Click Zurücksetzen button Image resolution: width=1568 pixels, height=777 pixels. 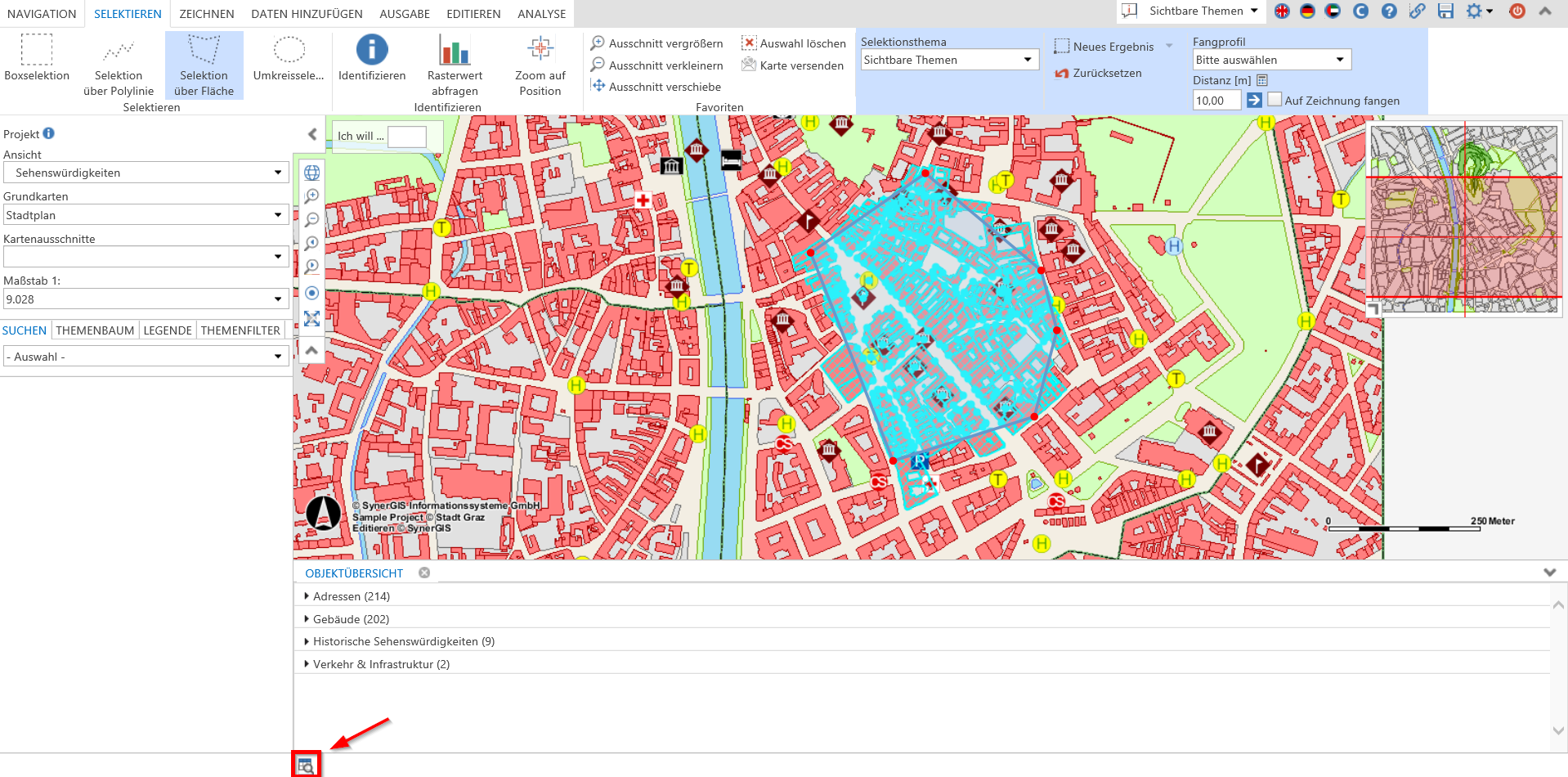(x=1098, y=73)
